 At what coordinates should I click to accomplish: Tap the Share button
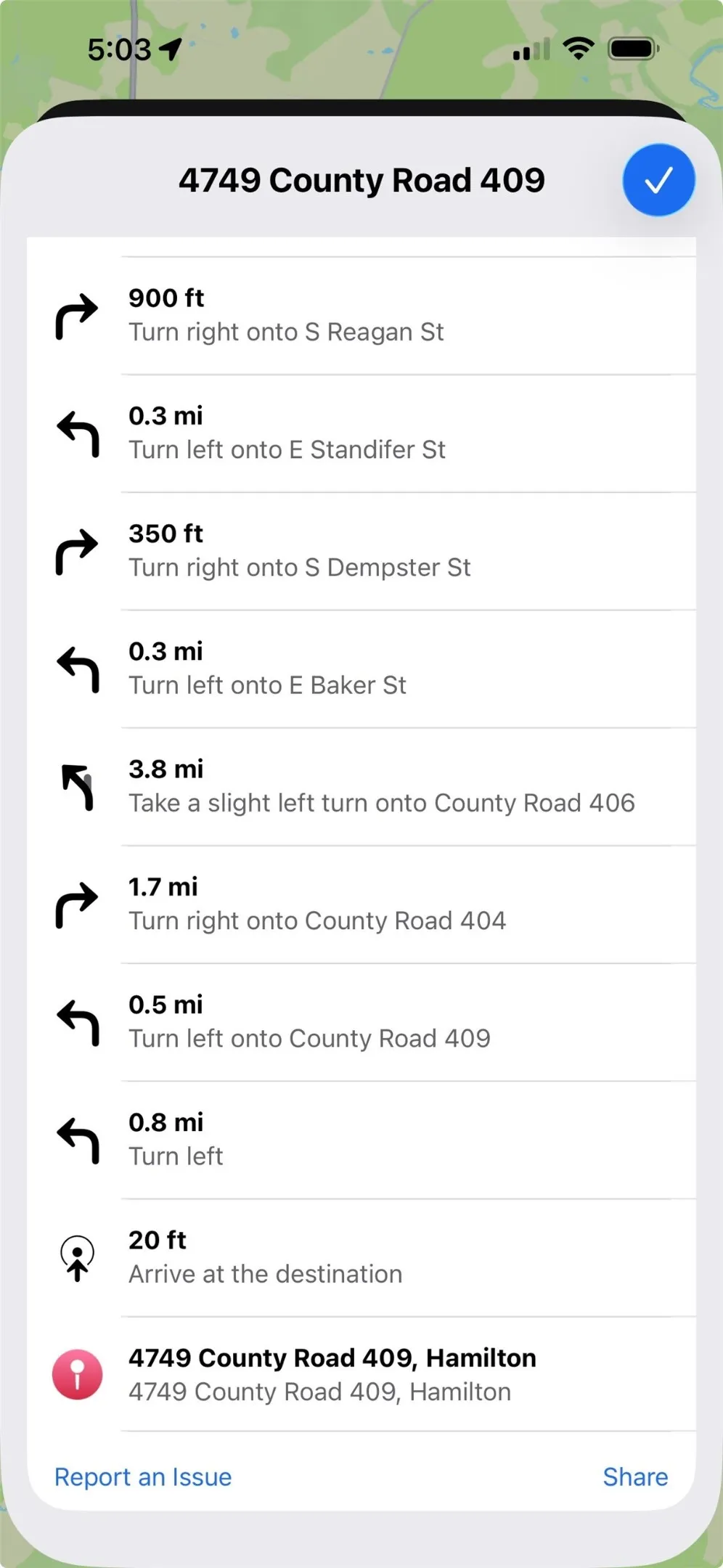tap(635, 1477)
